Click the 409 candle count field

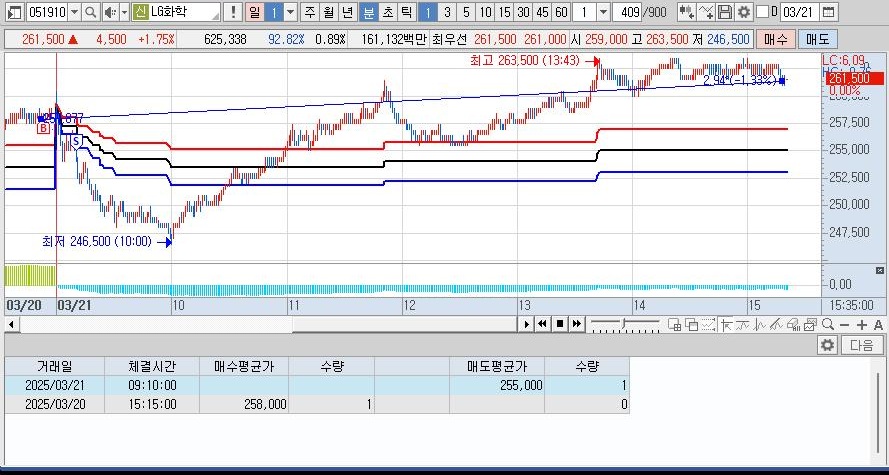tap(626, 12)
